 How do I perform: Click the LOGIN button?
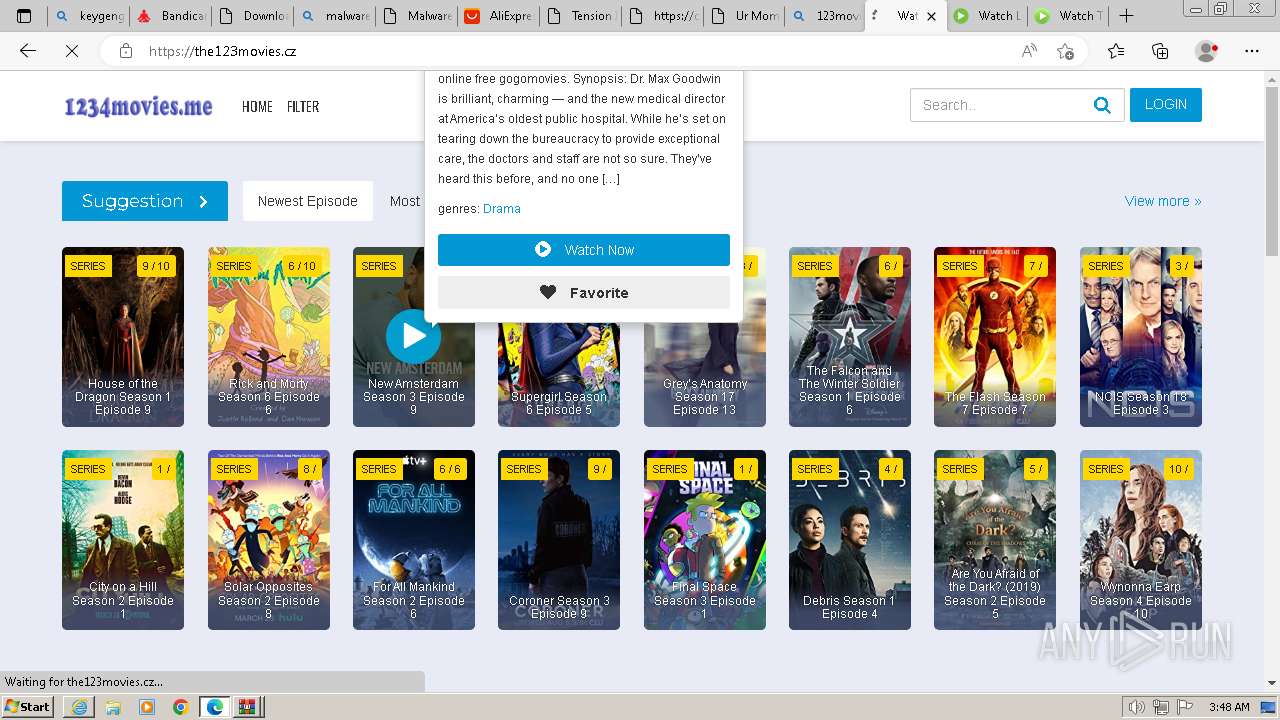(x=1165, y=105)
